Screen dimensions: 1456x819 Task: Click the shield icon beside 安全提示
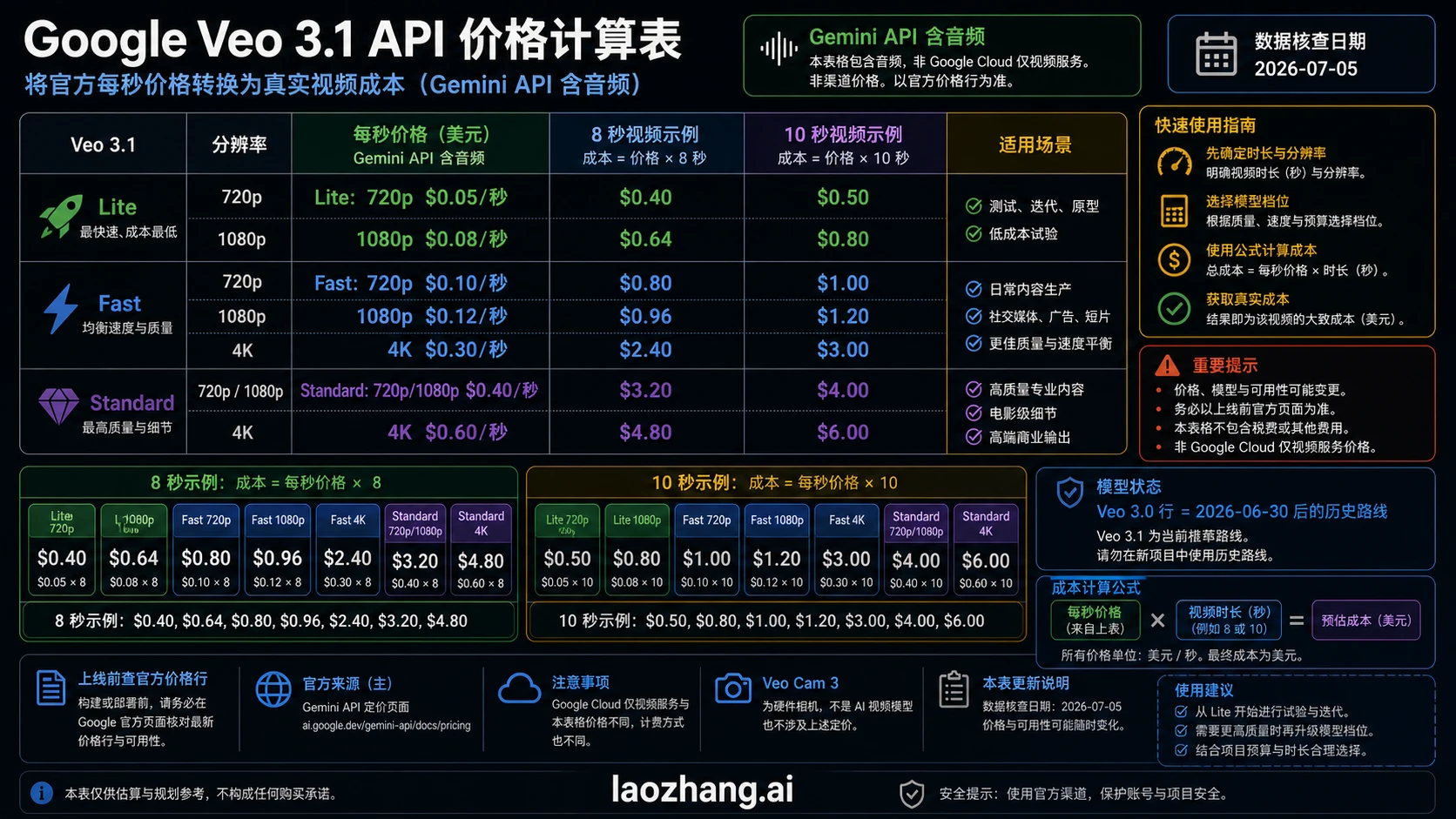pos(912,794)
